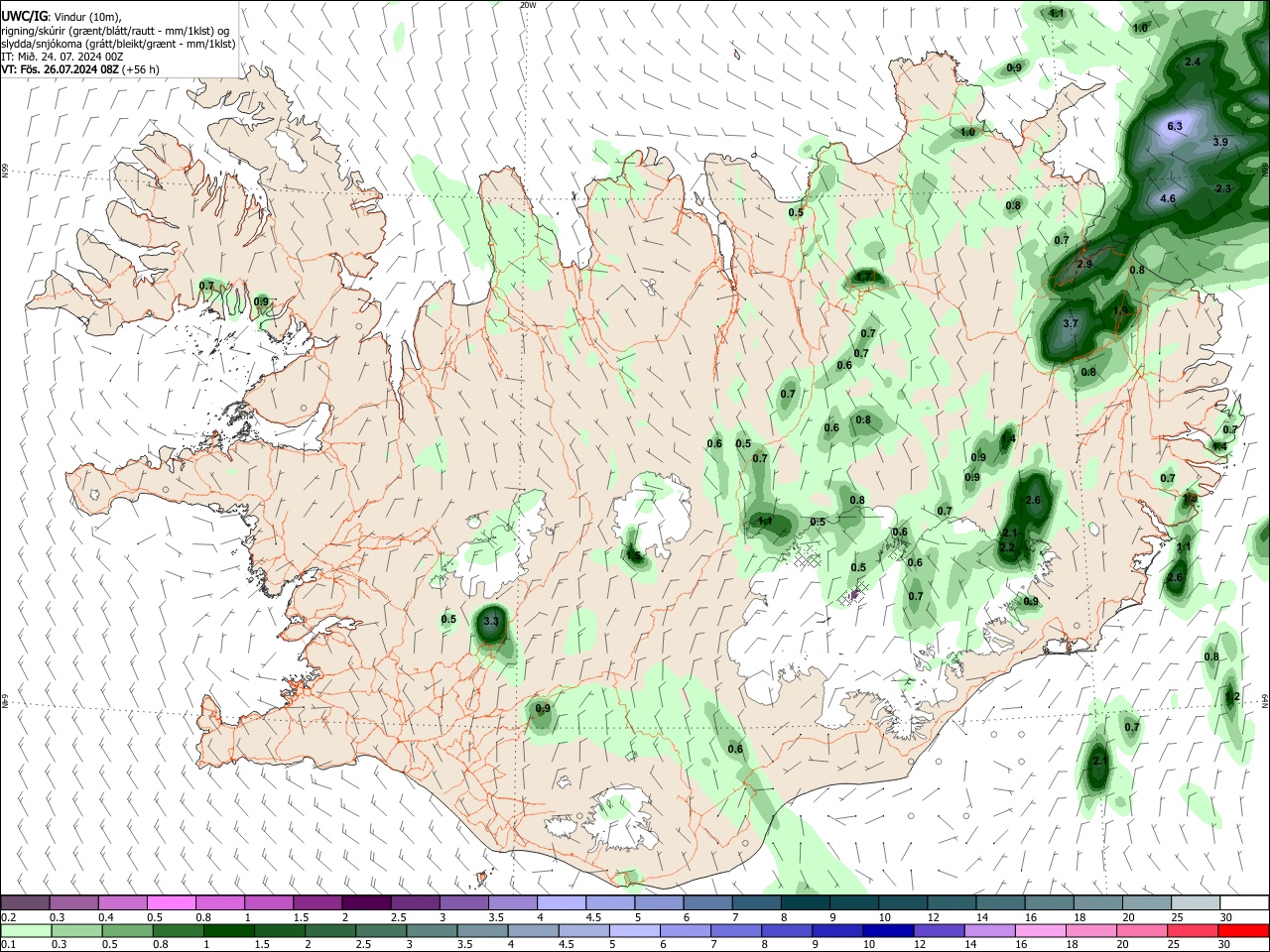The height and width of the screenshot is (952, 1270).
Task: Select the 4.6 precipitation value
Action: [x=1168, y=198]
